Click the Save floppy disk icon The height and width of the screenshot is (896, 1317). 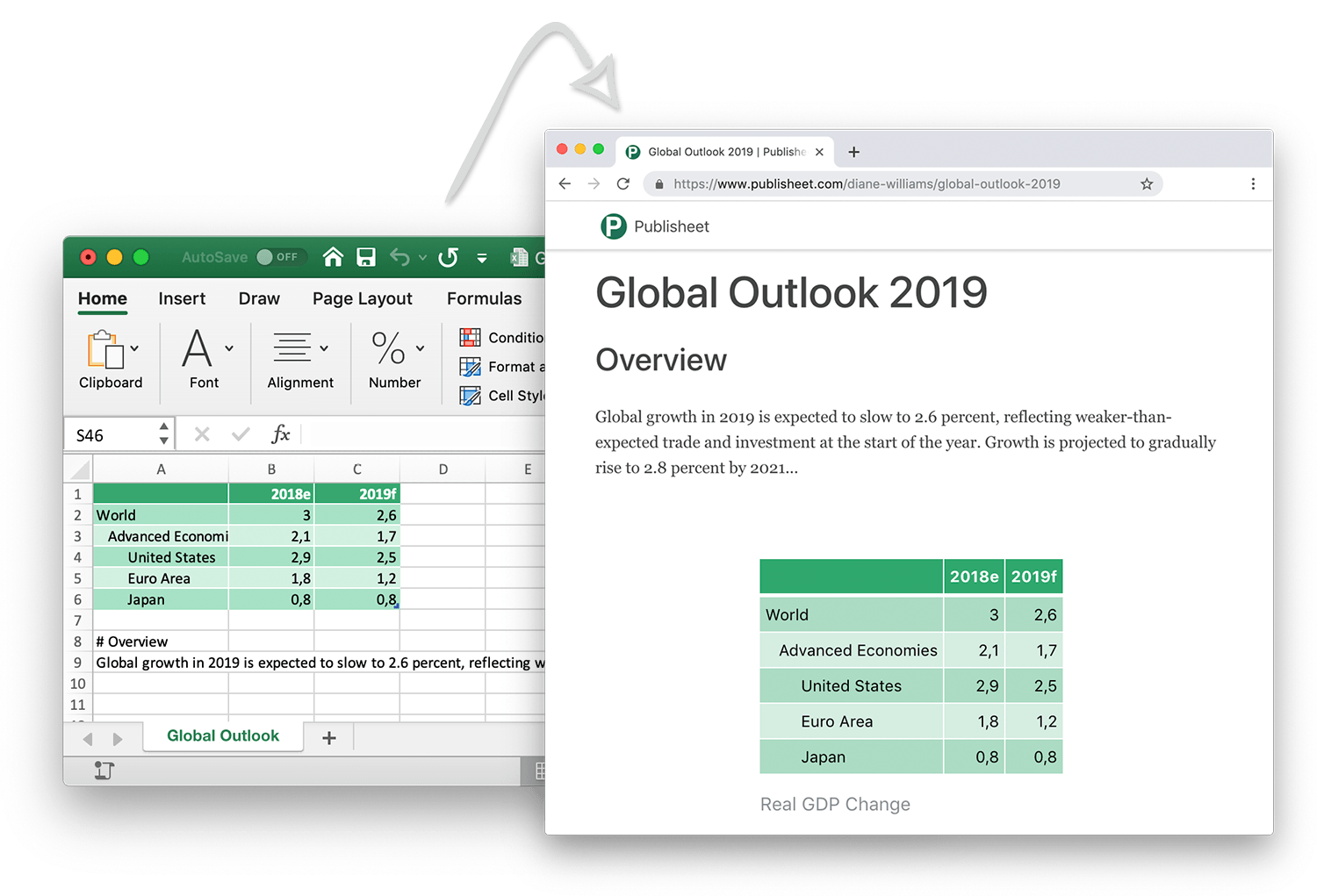coord(366,257)
